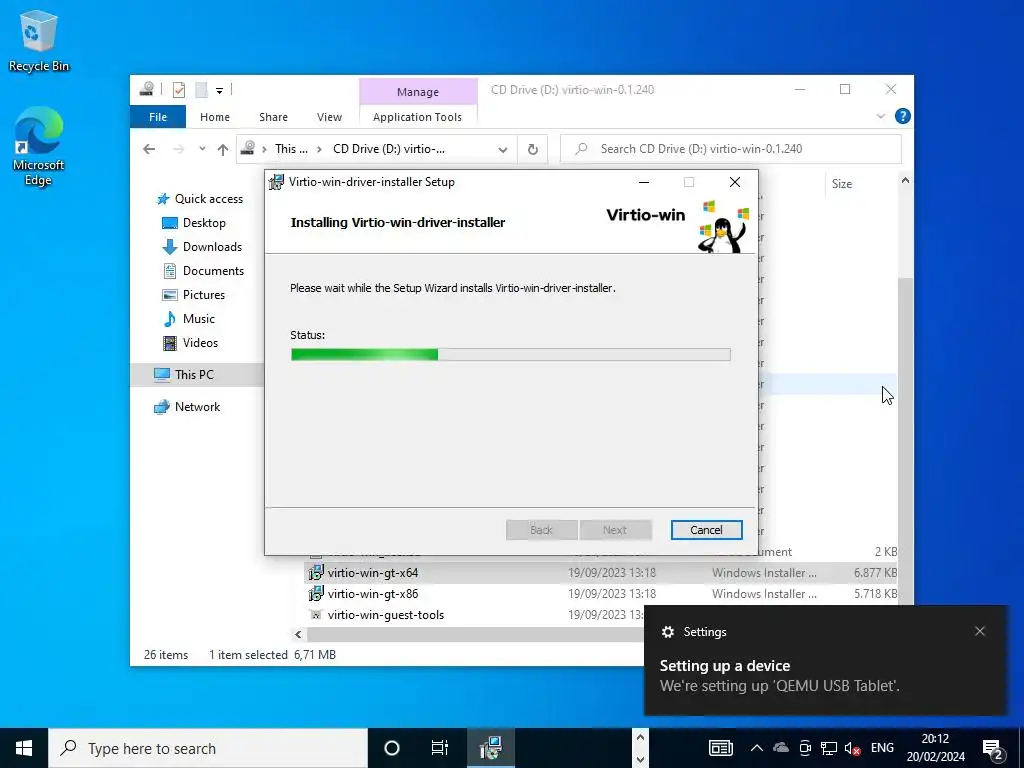Refresh the CD Drive folder view
1024x768 pixels.
533,149
